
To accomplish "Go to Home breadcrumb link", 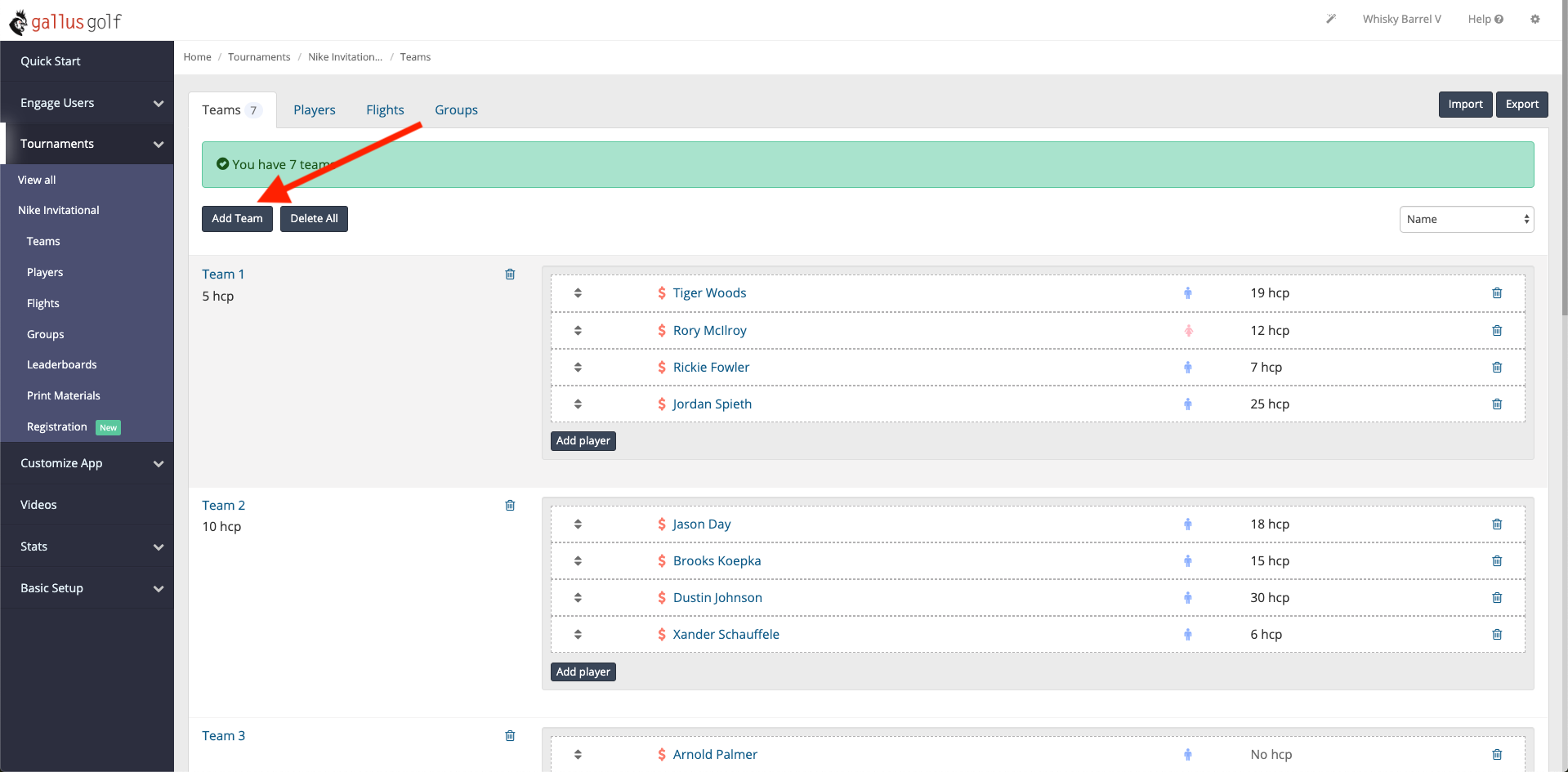I will [198, 57].
